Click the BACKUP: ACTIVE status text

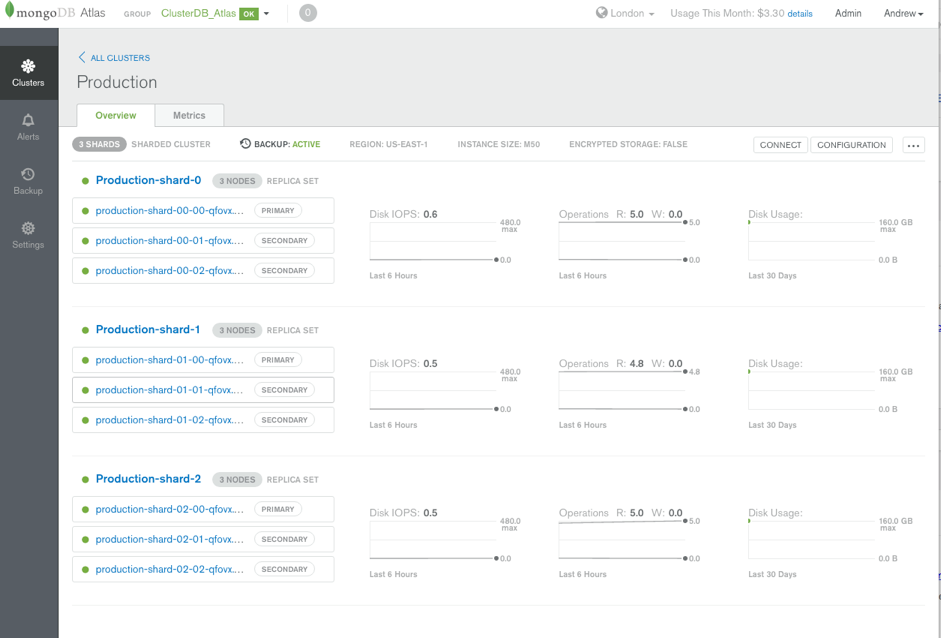(287, 144)
